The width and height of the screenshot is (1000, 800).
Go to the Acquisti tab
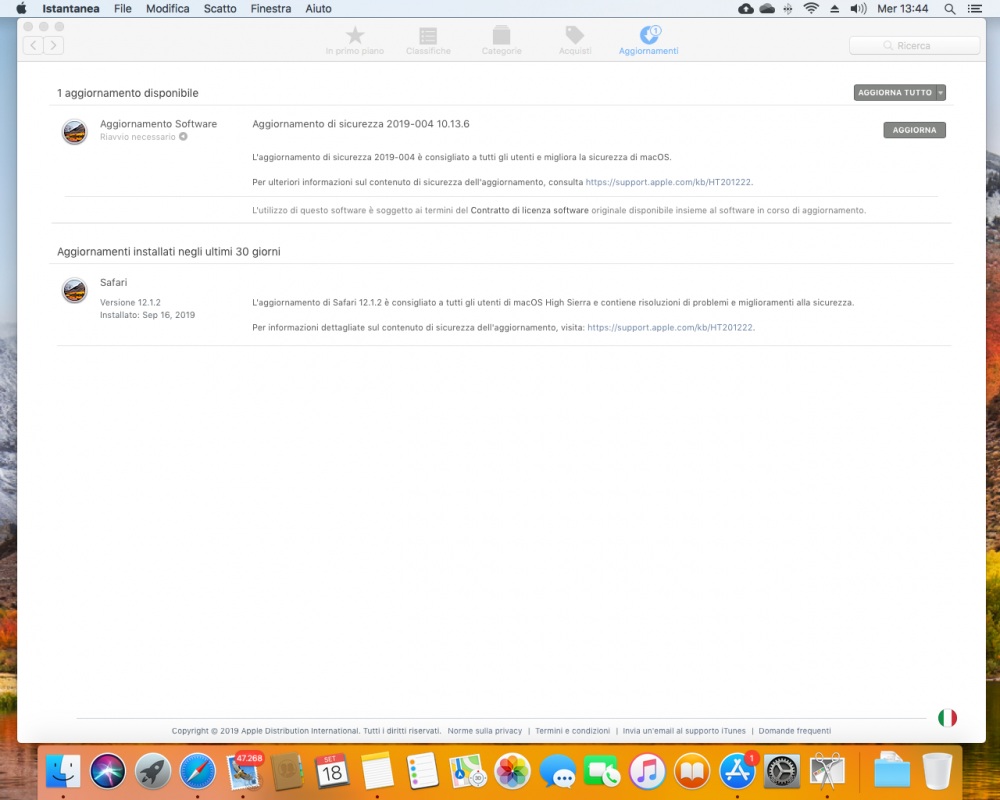tap(575, 40)
